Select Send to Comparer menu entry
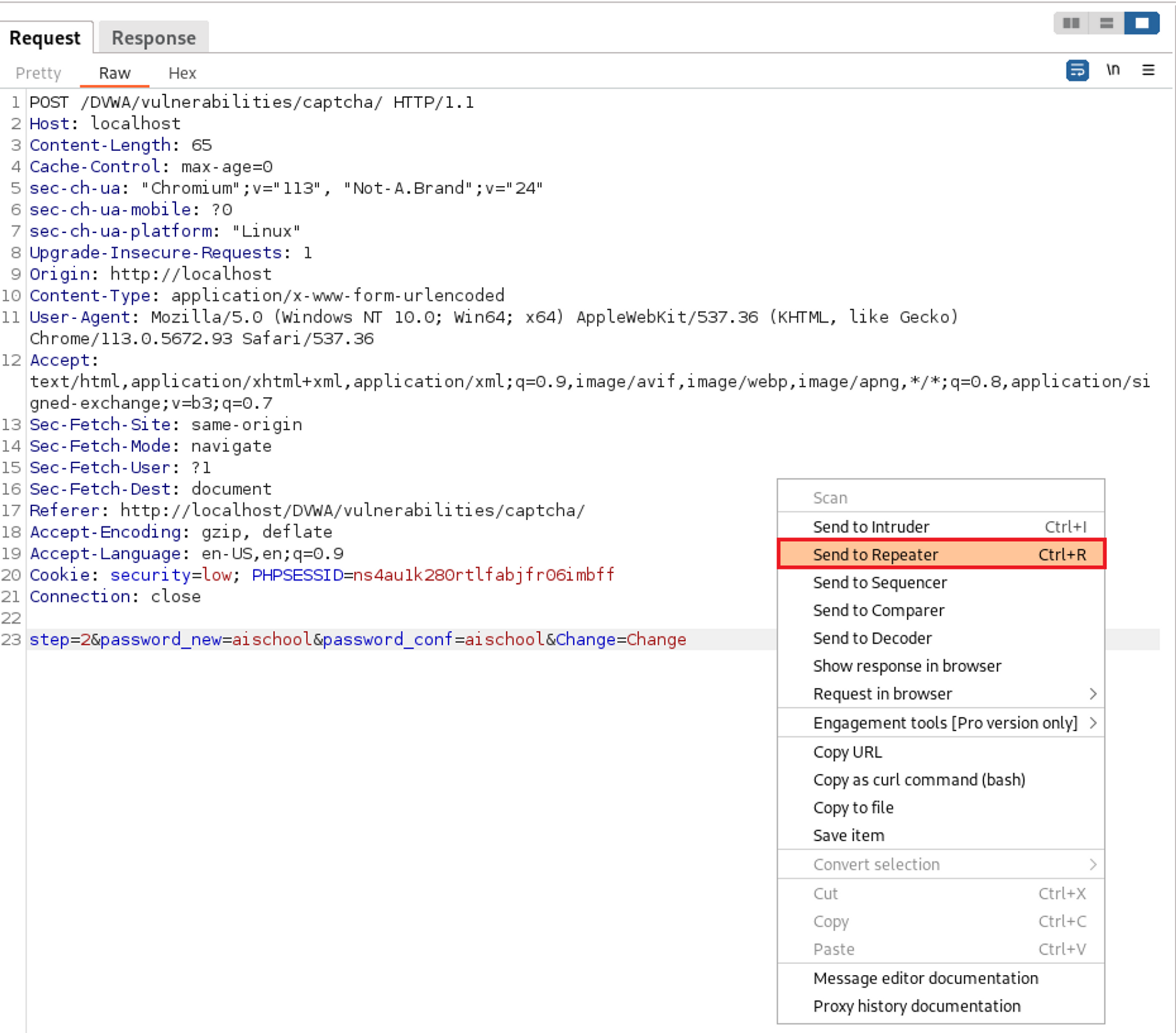This screenshot has height=1033, width=1176. pos(878,610)
